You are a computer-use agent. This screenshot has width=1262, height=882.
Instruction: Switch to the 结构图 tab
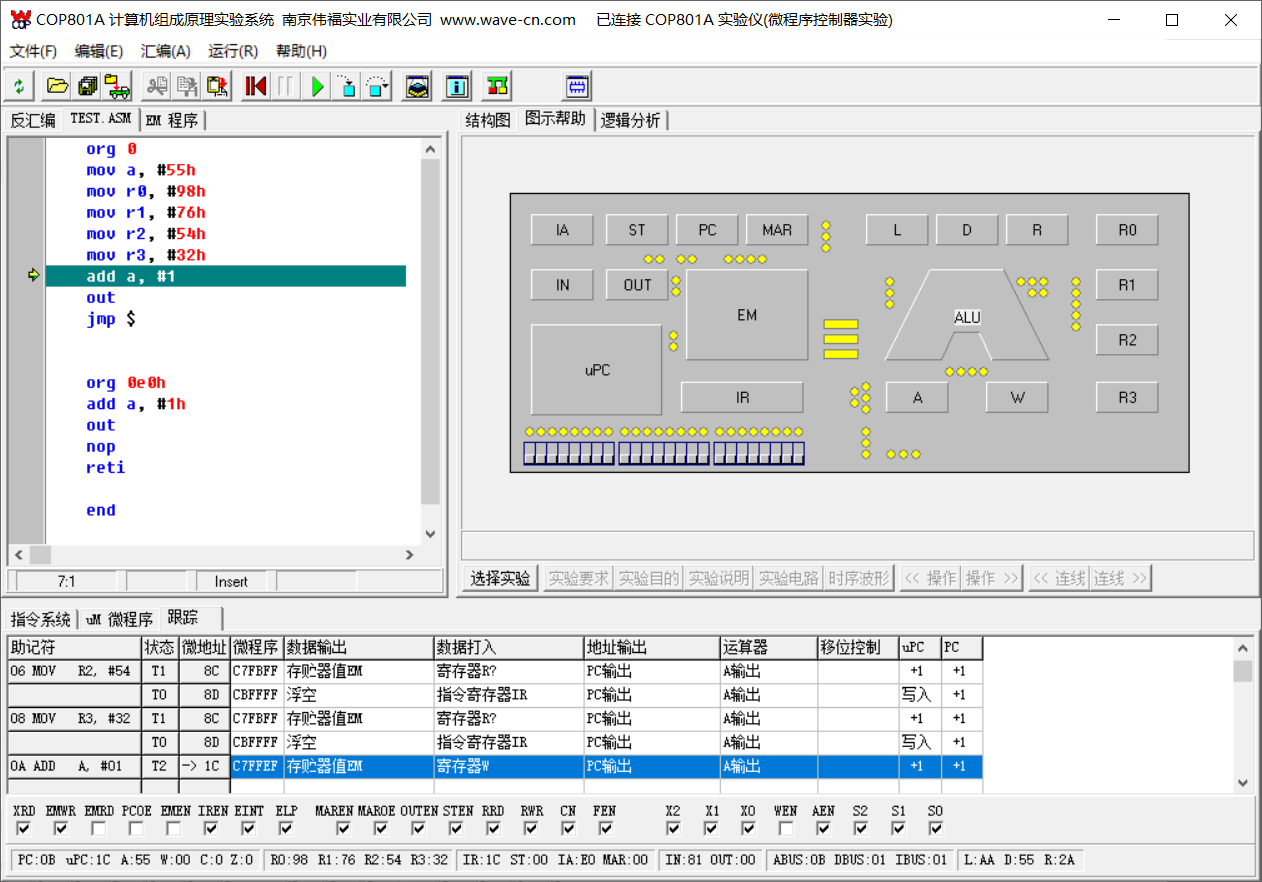tap(488, 121)
